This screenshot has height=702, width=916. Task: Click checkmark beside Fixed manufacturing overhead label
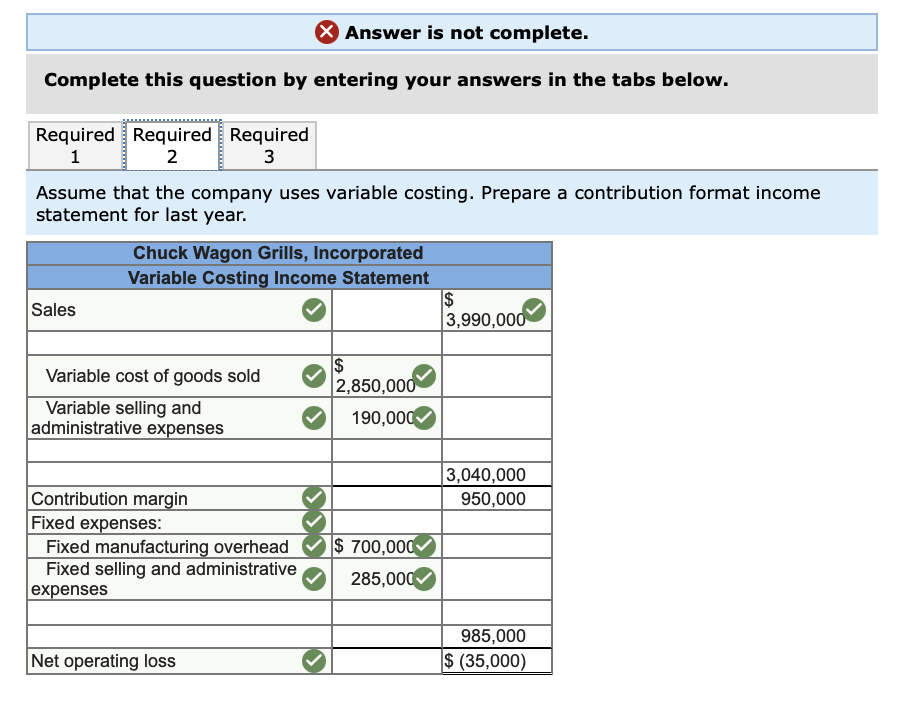(x=314, y=546)
